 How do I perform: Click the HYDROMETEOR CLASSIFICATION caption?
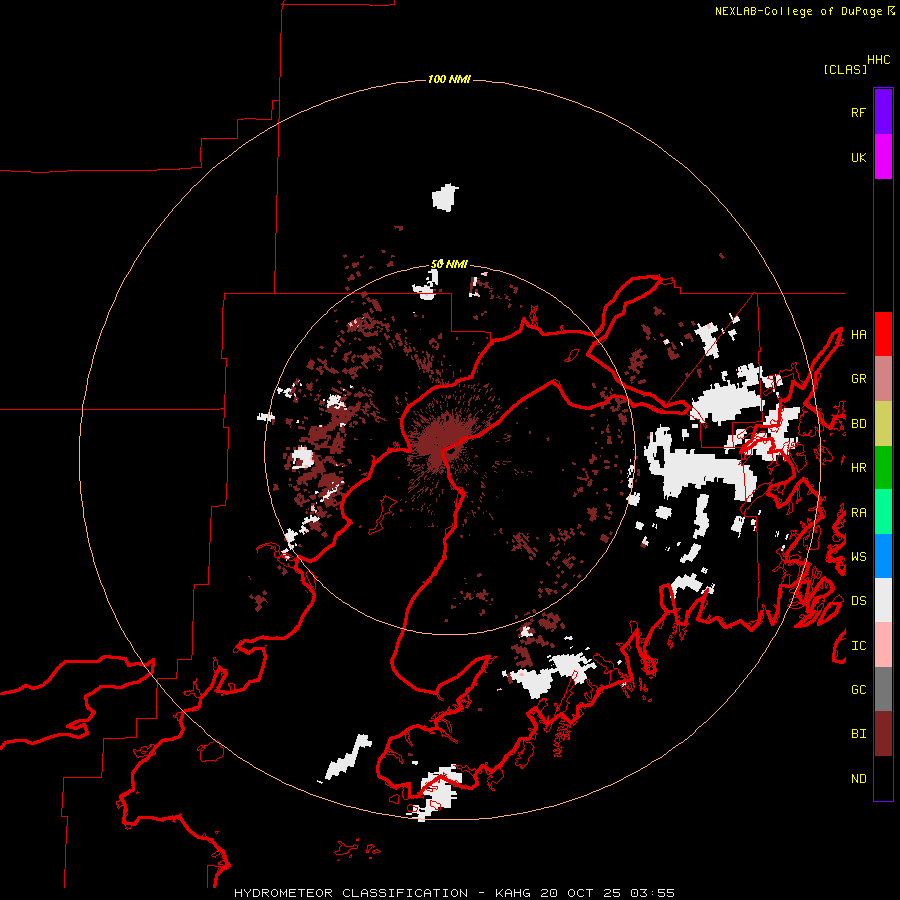[351, 893]
